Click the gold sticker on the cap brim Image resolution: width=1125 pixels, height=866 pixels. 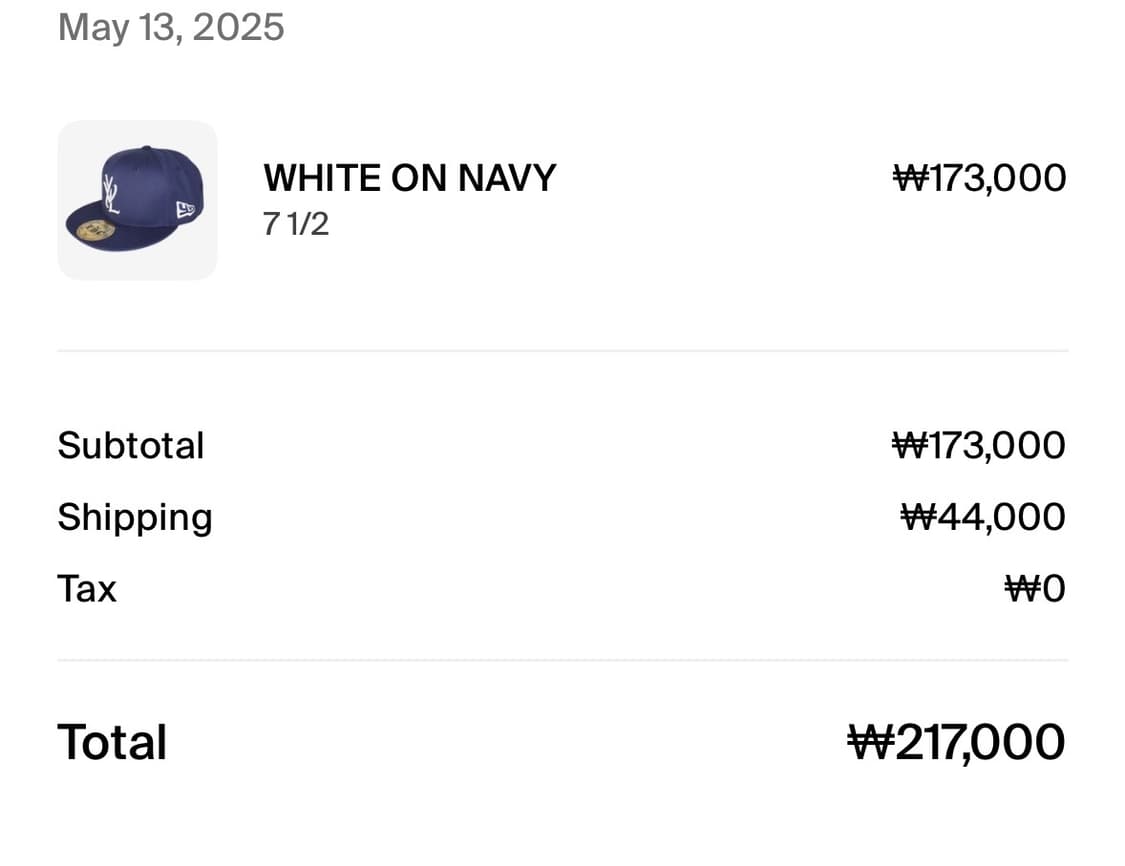pyautogui.click(x=95, y=230)
